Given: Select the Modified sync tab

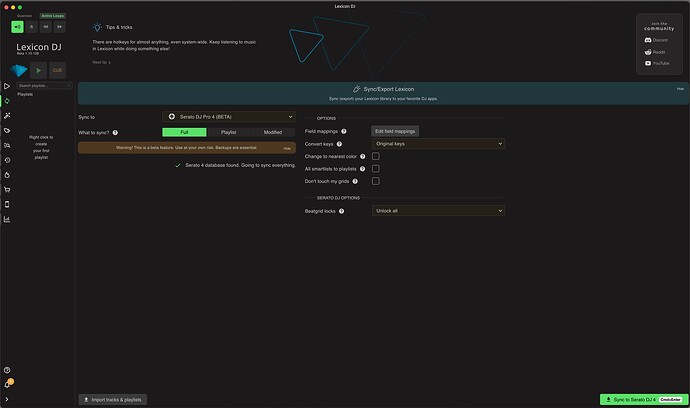Looking at the screenshot, I should [273, 132].
